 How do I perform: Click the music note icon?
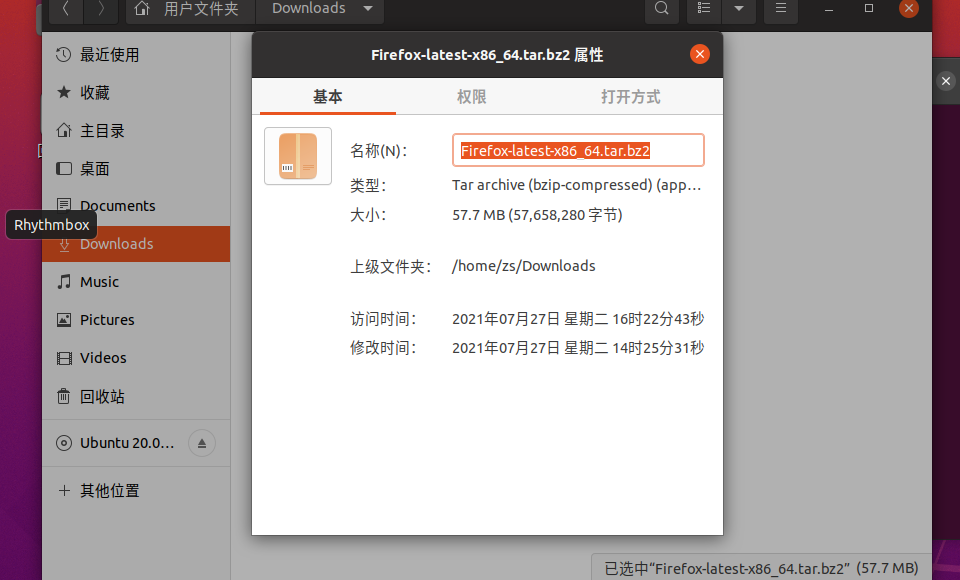point(64,282)
